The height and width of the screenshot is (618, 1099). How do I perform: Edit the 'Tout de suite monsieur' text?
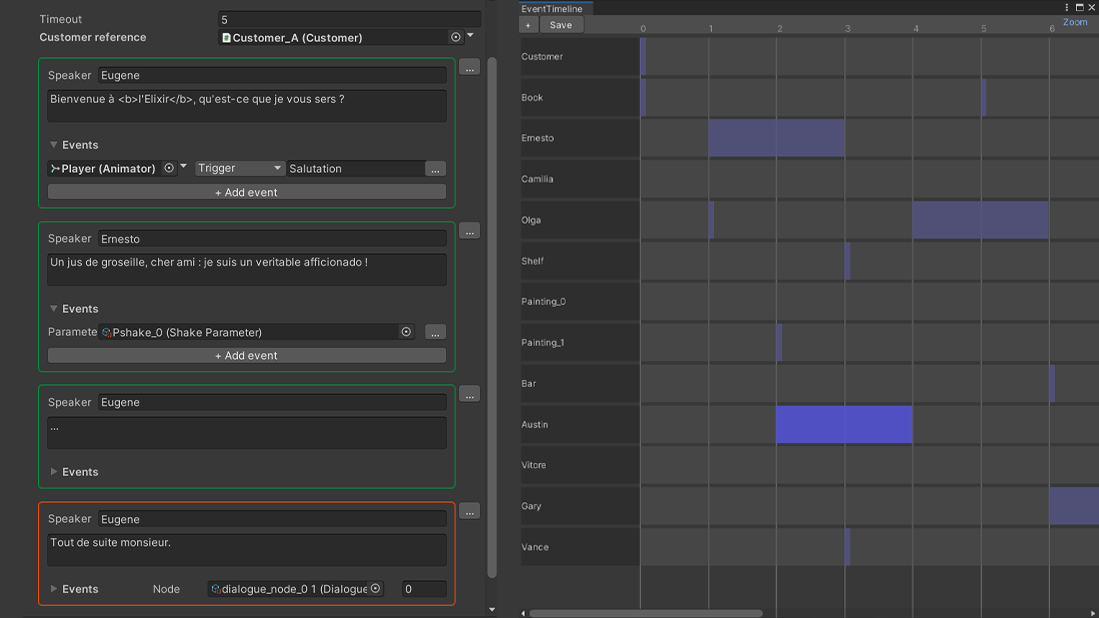point(247,549)
